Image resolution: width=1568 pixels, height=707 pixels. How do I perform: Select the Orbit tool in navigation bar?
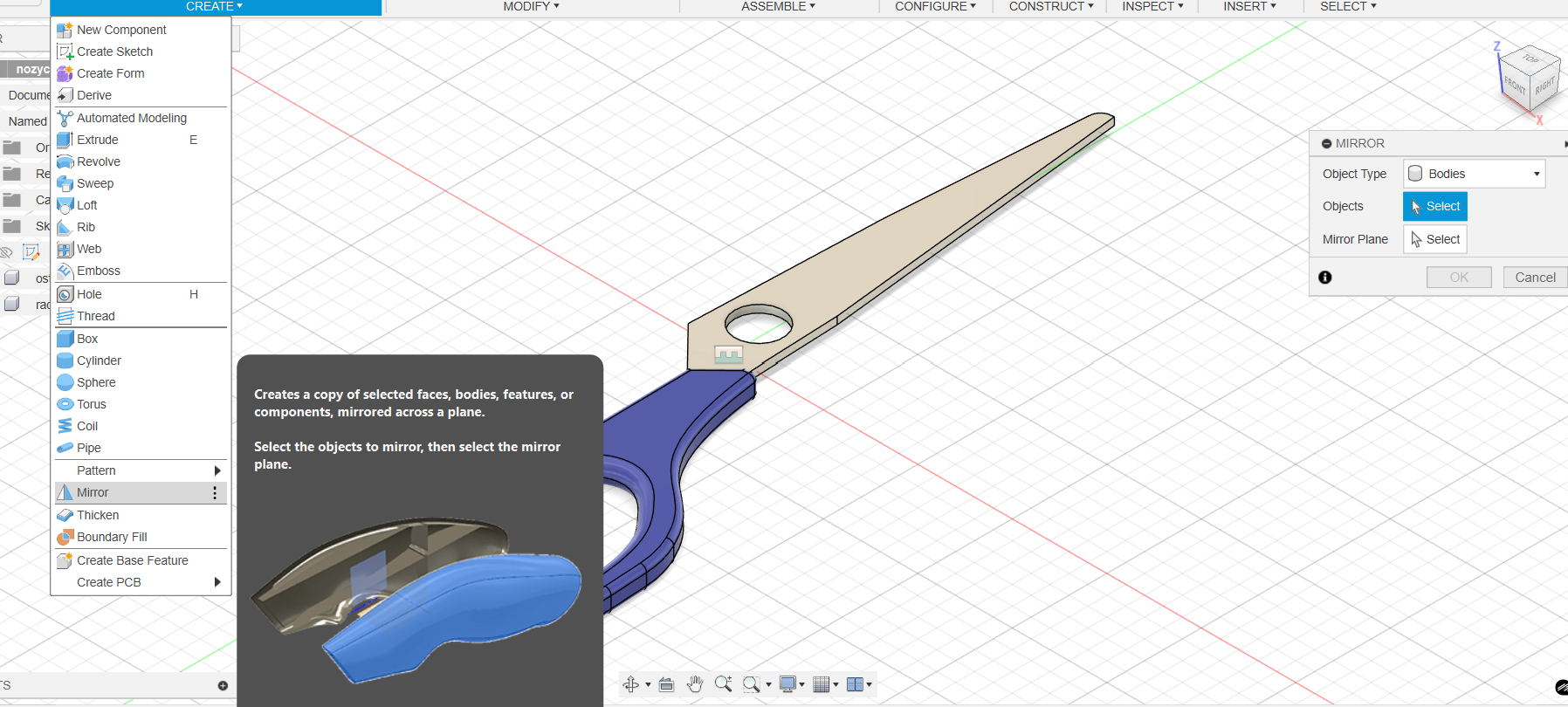pyautogui.click(x=630, y=684)
